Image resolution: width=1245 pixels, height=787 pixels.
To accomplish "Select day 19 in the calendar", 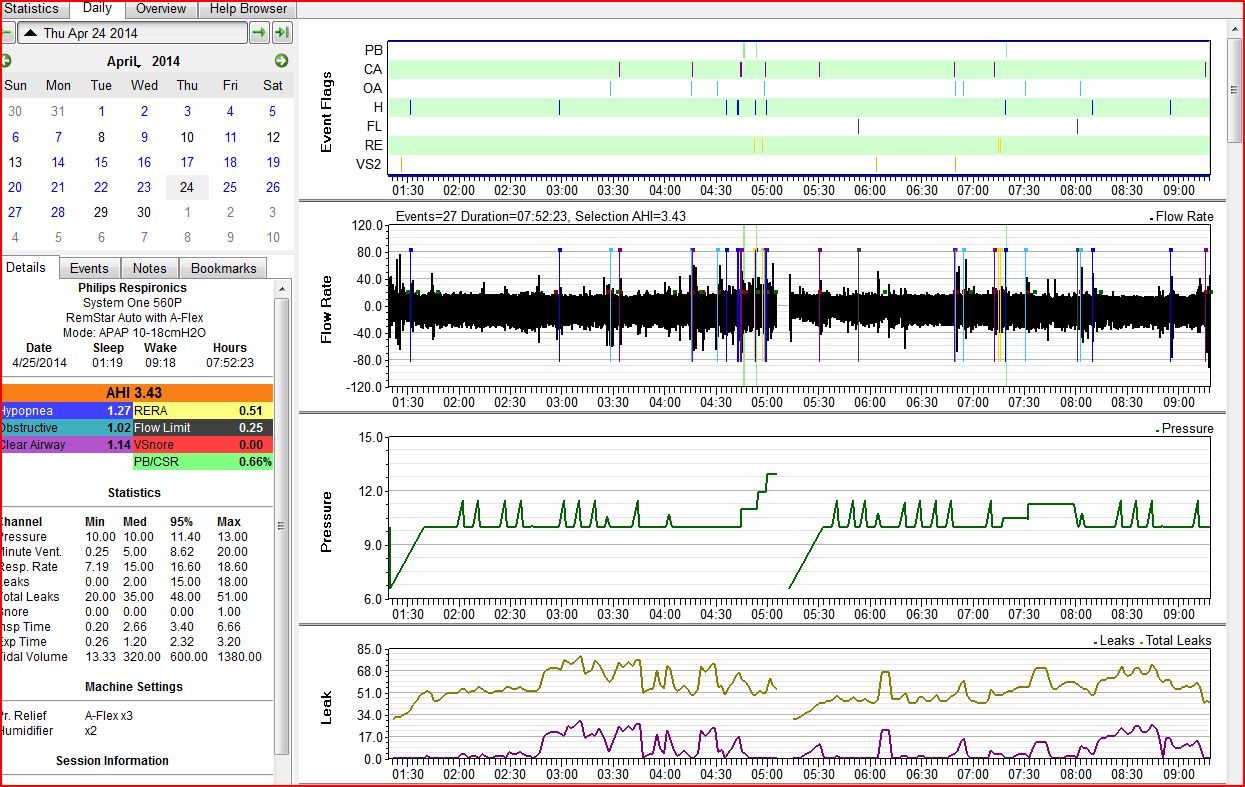I will 273,162.
